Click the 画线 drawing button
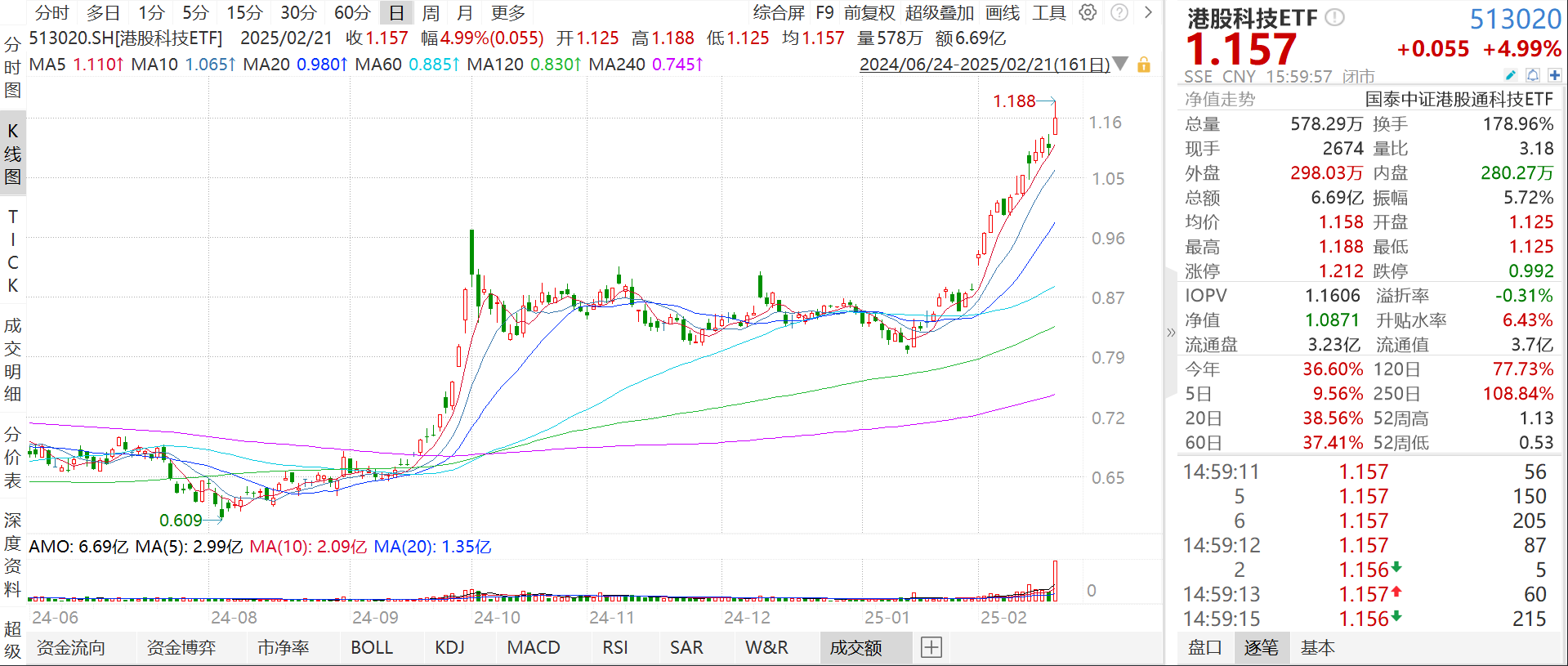This screenshot has height=666, width=1568. [x=1003, y=12]
